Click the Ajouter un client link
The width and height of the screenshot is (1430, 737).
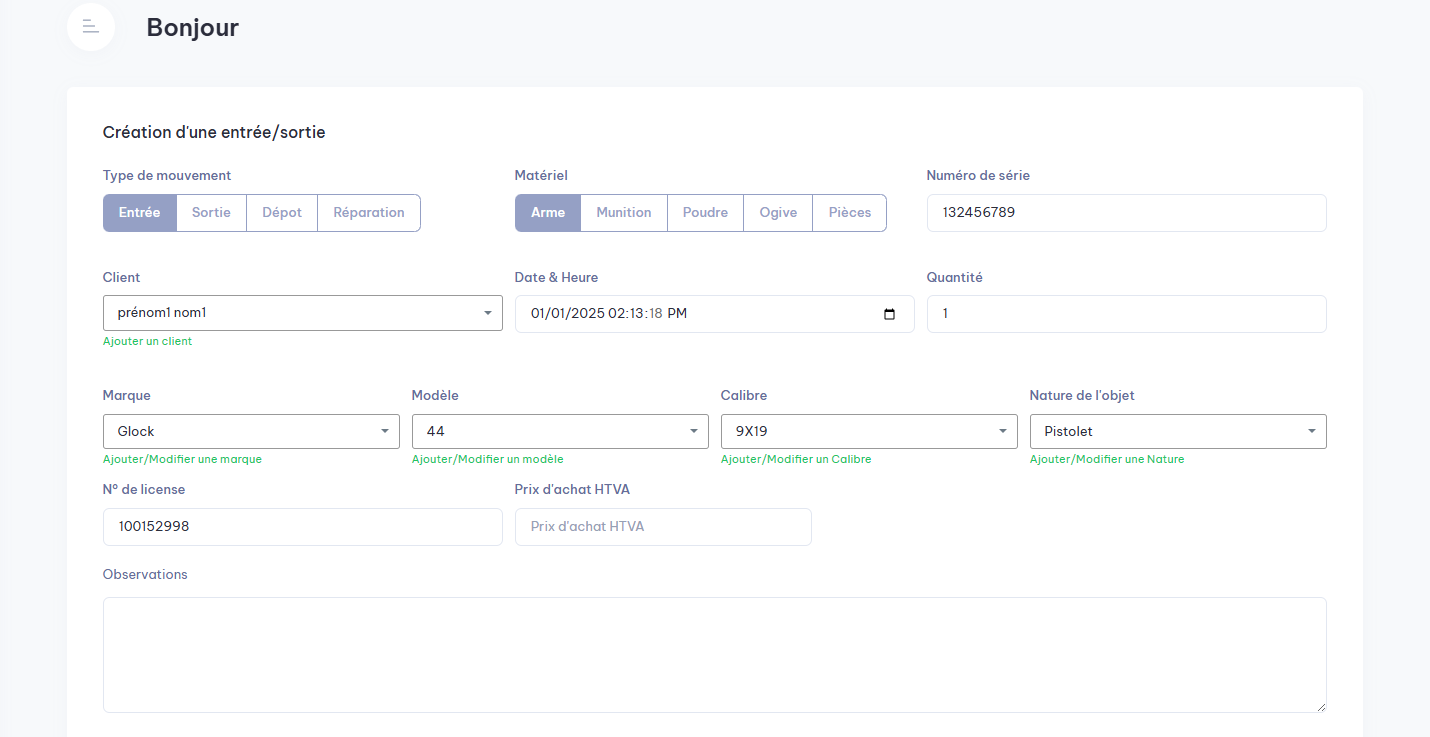click(x=147, y=342)
